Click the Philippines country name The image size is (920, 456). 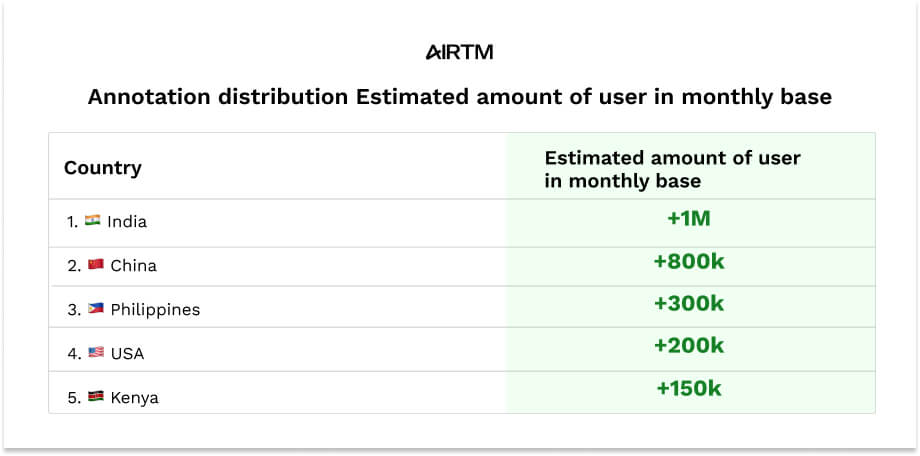click(x=155, y=310)
